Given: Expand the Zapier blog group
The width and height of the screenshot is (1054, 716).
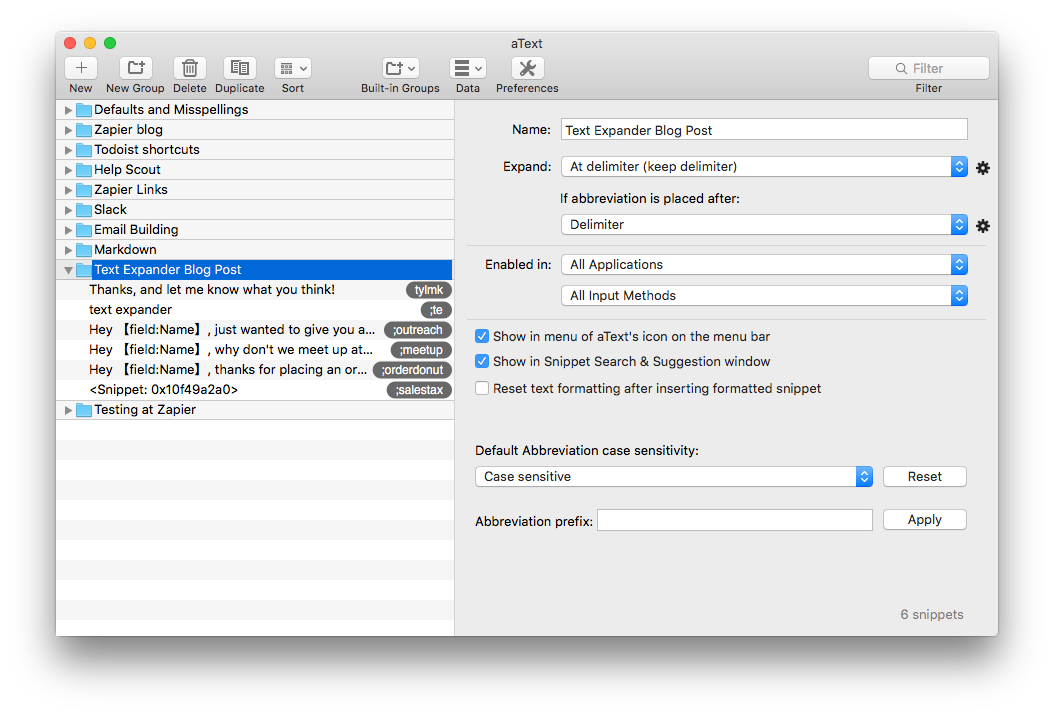Looking at the screenshot, I should (68, 130).
